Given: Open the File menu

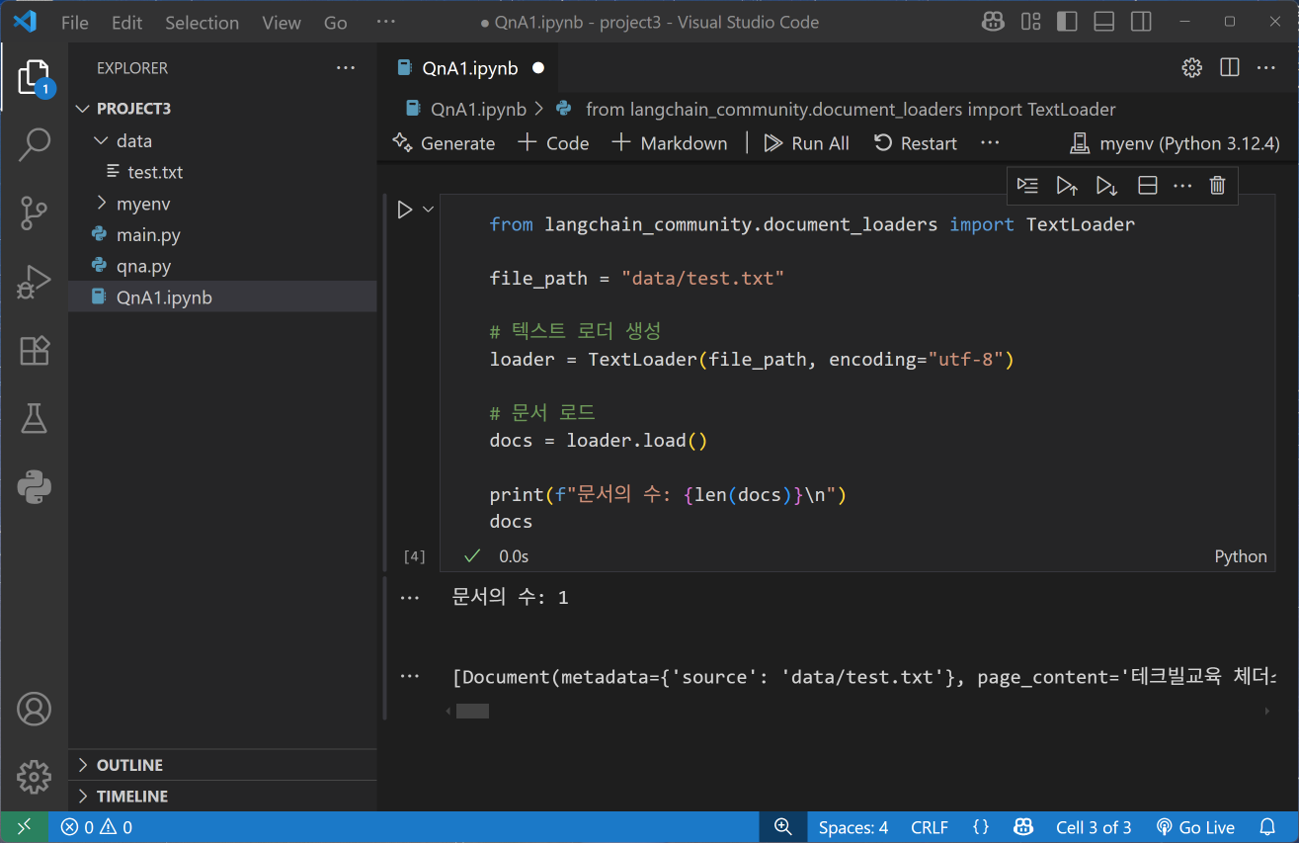Looking at the screenshot, I should click(x=75, y=22).
